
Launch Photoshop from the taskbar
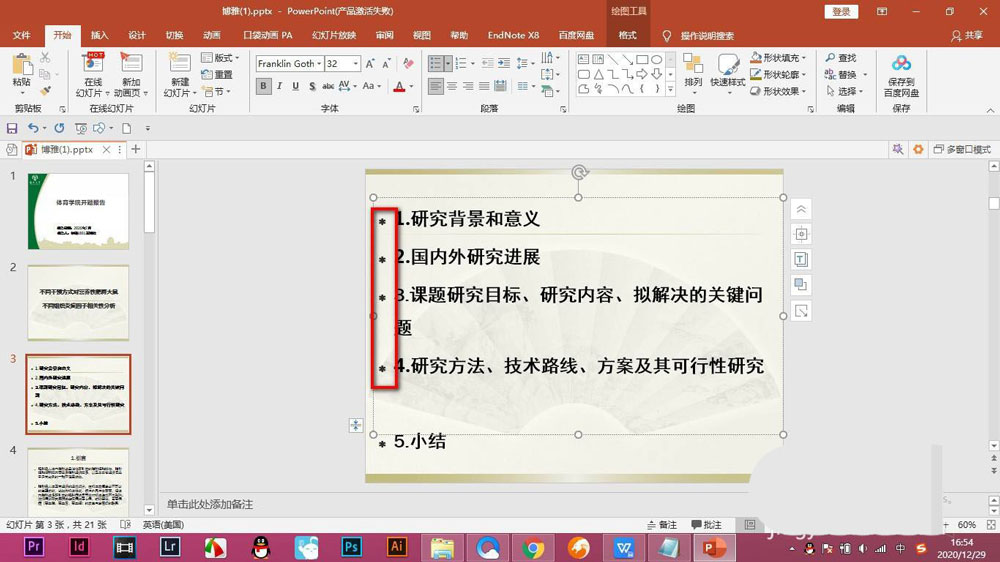pyautogui.click(x=351, y=547)
